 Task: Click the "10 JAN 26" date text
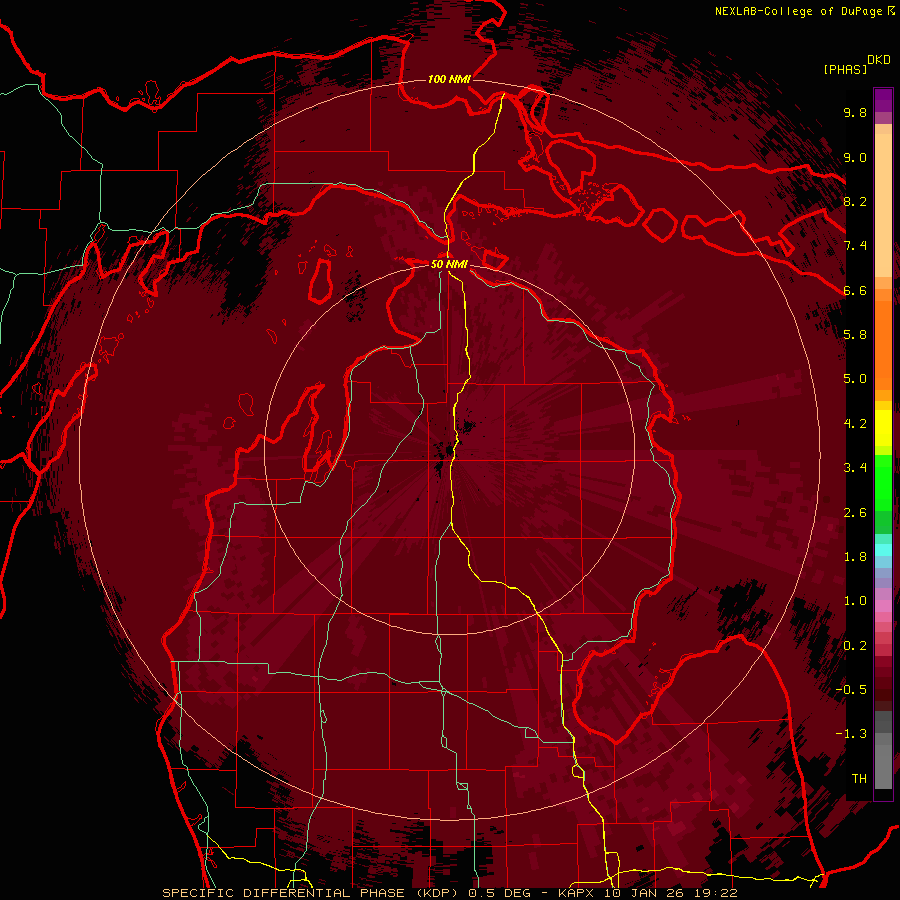coord(646,893)
